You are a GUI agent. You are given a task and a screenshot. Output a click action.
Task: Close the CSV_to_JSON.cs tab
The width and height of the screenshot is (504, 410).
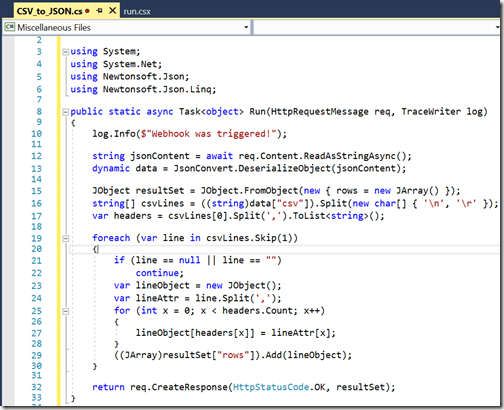coord(113,11)
